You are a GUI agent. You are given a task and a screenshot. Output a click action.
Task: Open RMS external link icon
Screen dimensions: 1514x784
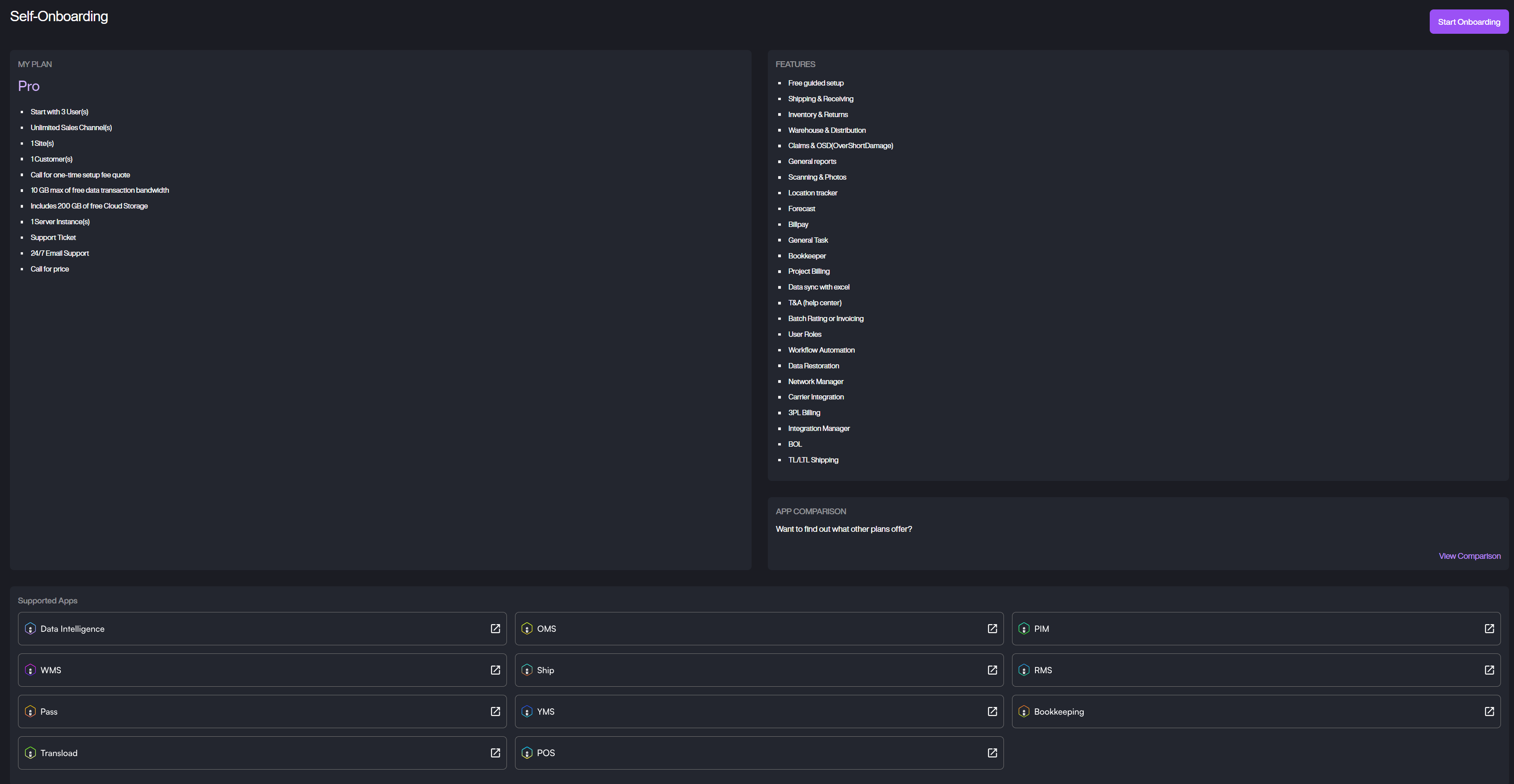tap(1489, 670)
